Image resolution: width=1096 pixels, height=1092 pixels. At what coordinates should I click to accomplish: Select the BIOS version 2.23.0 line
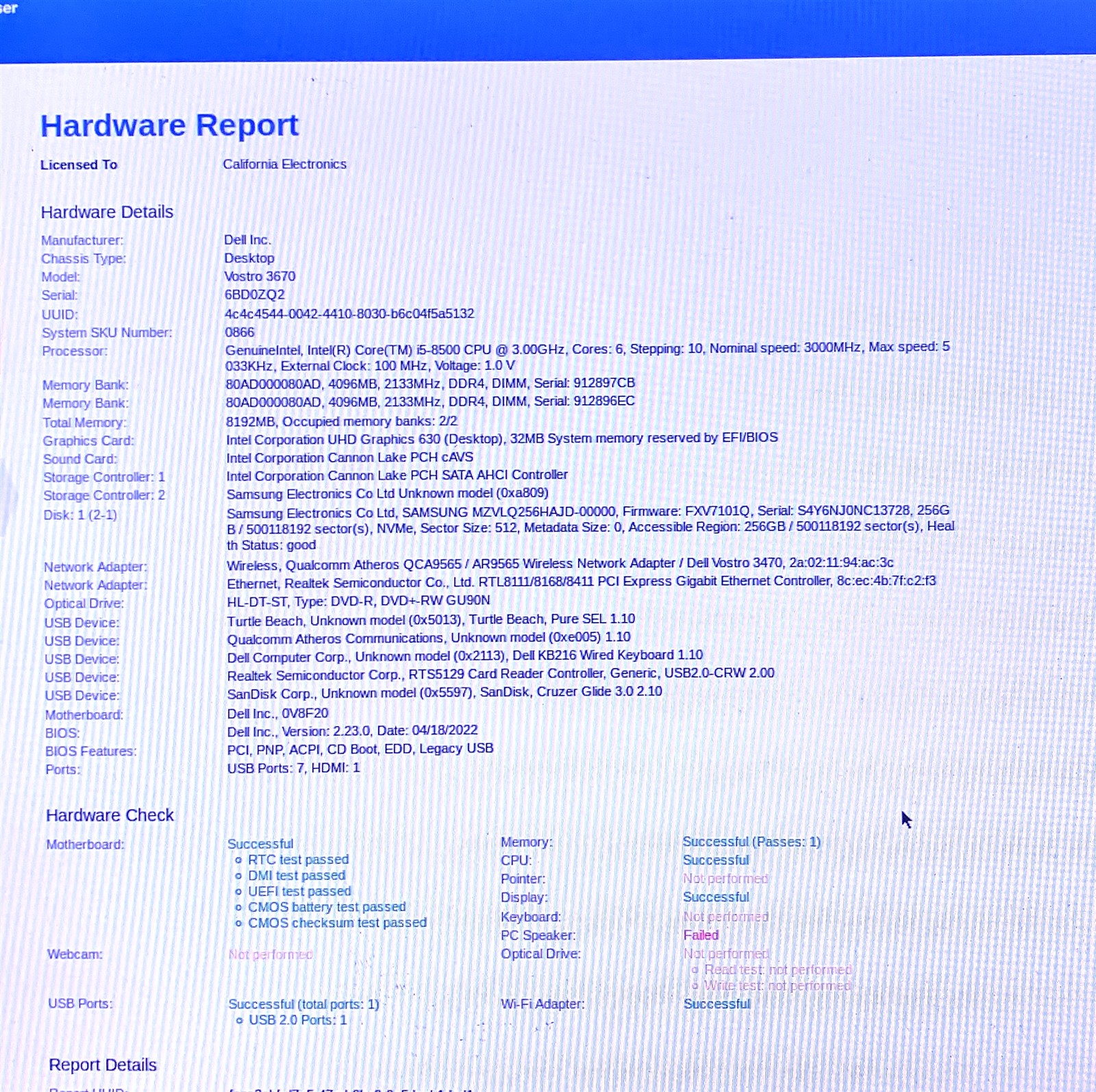click(352, 731)
